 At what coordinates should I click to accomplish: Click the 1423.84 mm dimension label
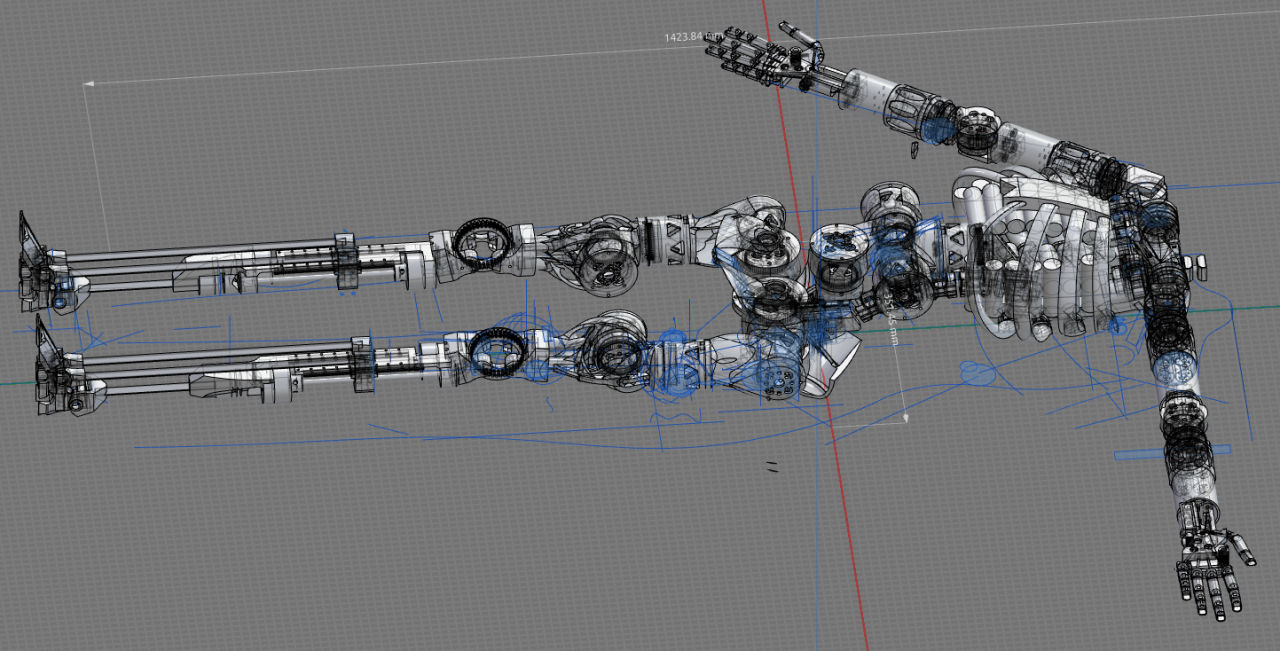691,37
